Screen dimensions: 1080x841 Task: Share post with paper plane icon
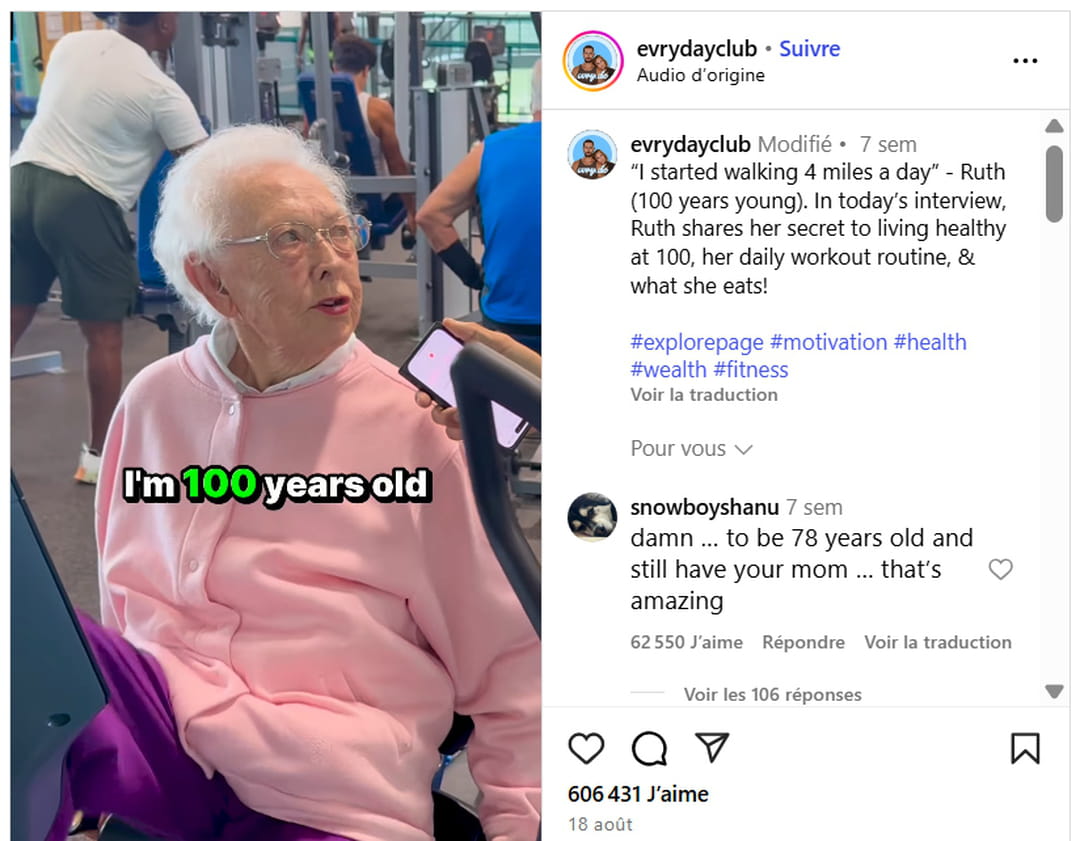pos(712,747)
